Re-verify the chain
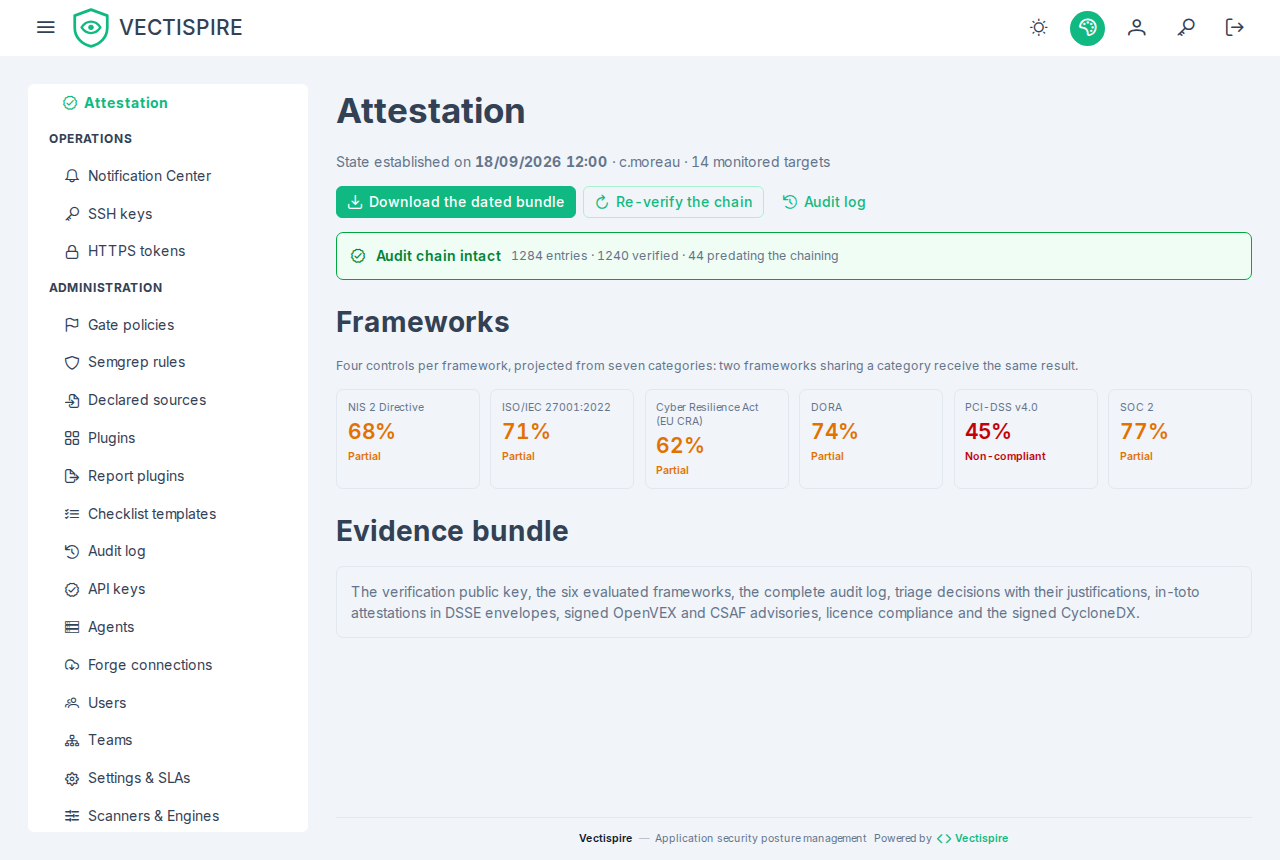Viewport: 1280px width, 860px height. [x=673, y=202]
